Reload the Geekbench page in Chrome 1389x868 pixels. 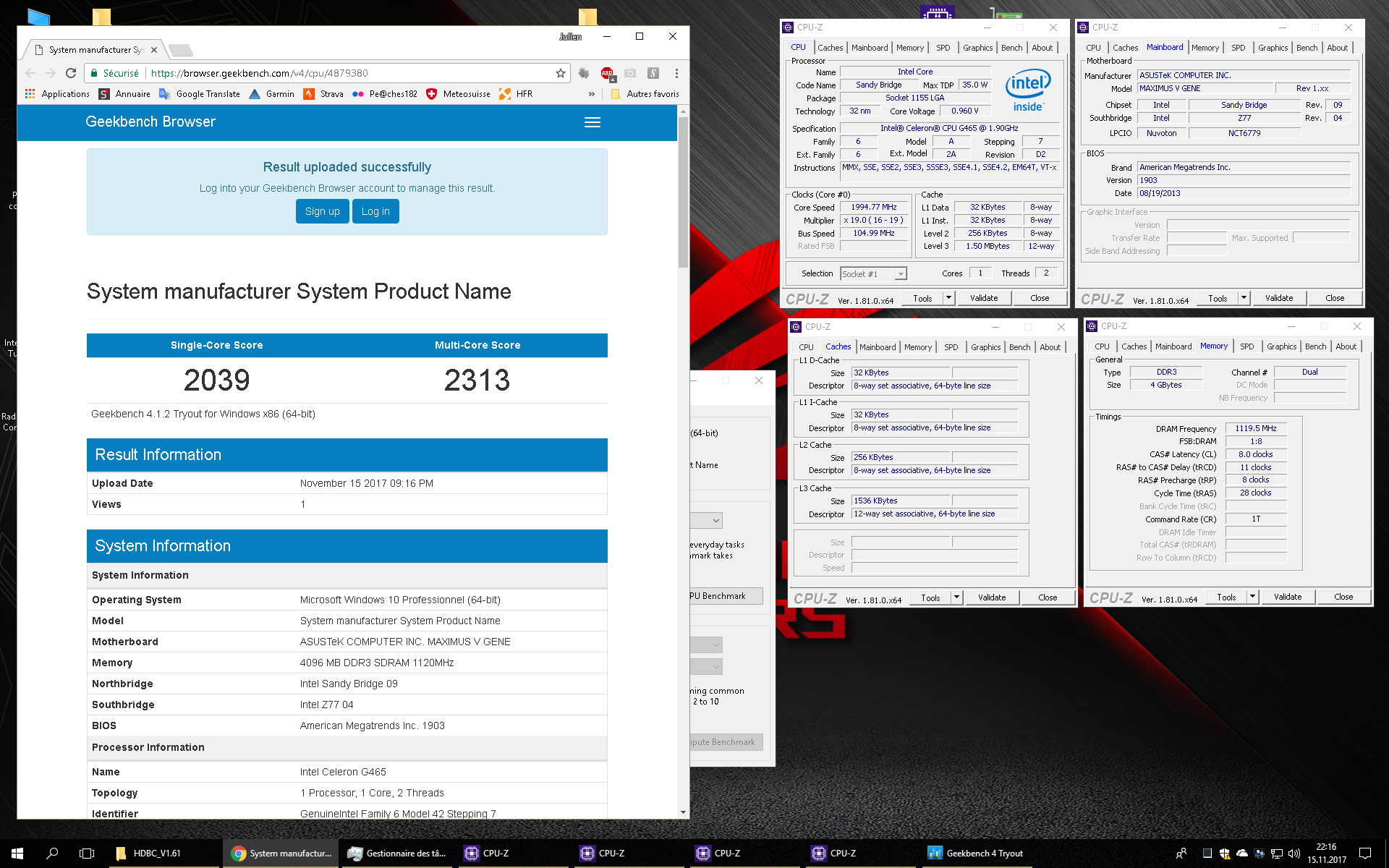coord(71,73)
